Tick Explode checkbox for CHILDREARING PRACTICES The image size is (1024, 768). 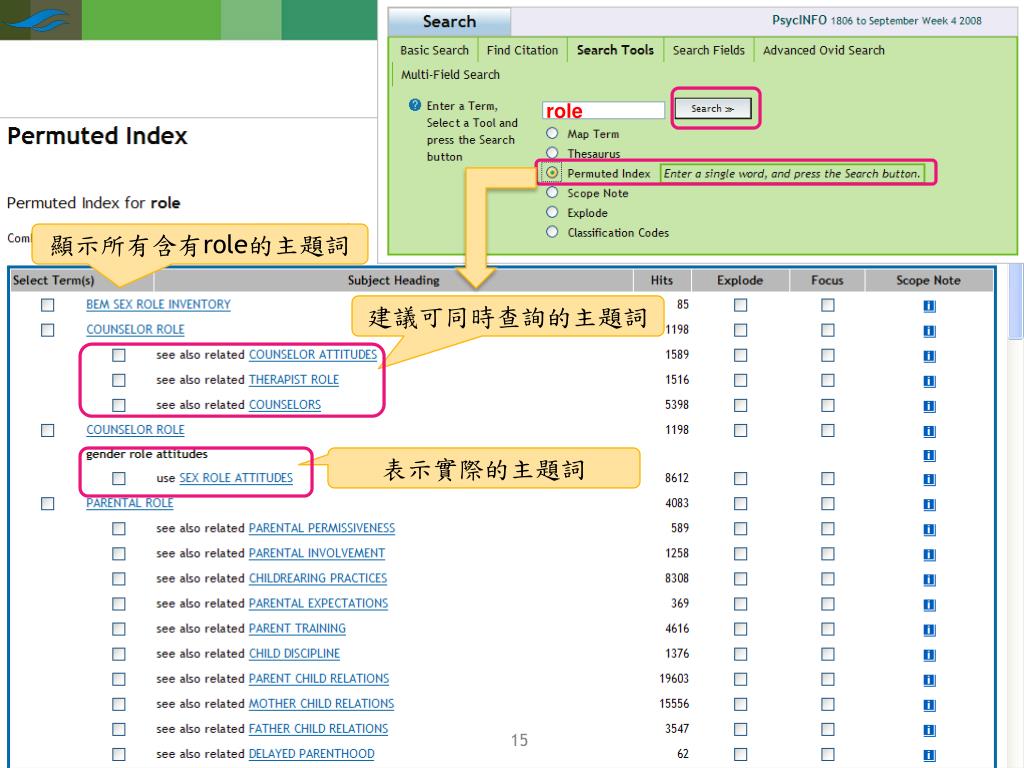[740, 579]
